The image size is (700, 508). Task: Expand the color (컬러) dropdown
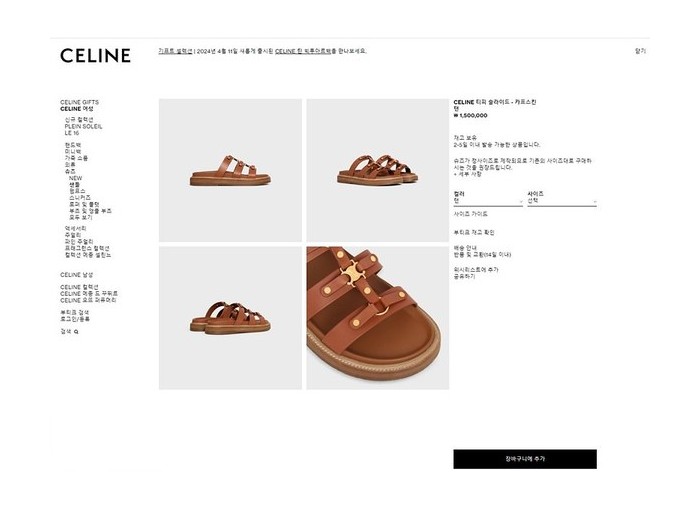pos(488,198)
